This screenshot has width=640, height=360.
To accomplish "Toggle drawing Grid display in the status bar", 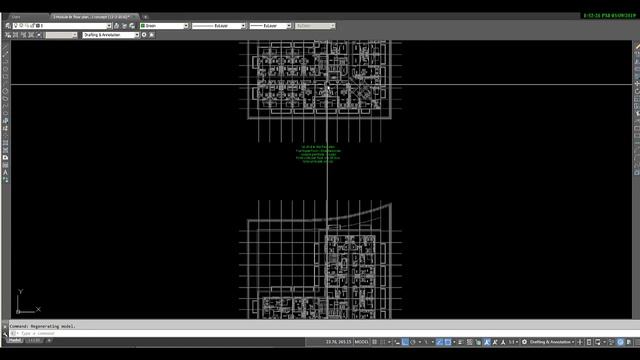I will [374, 342].
